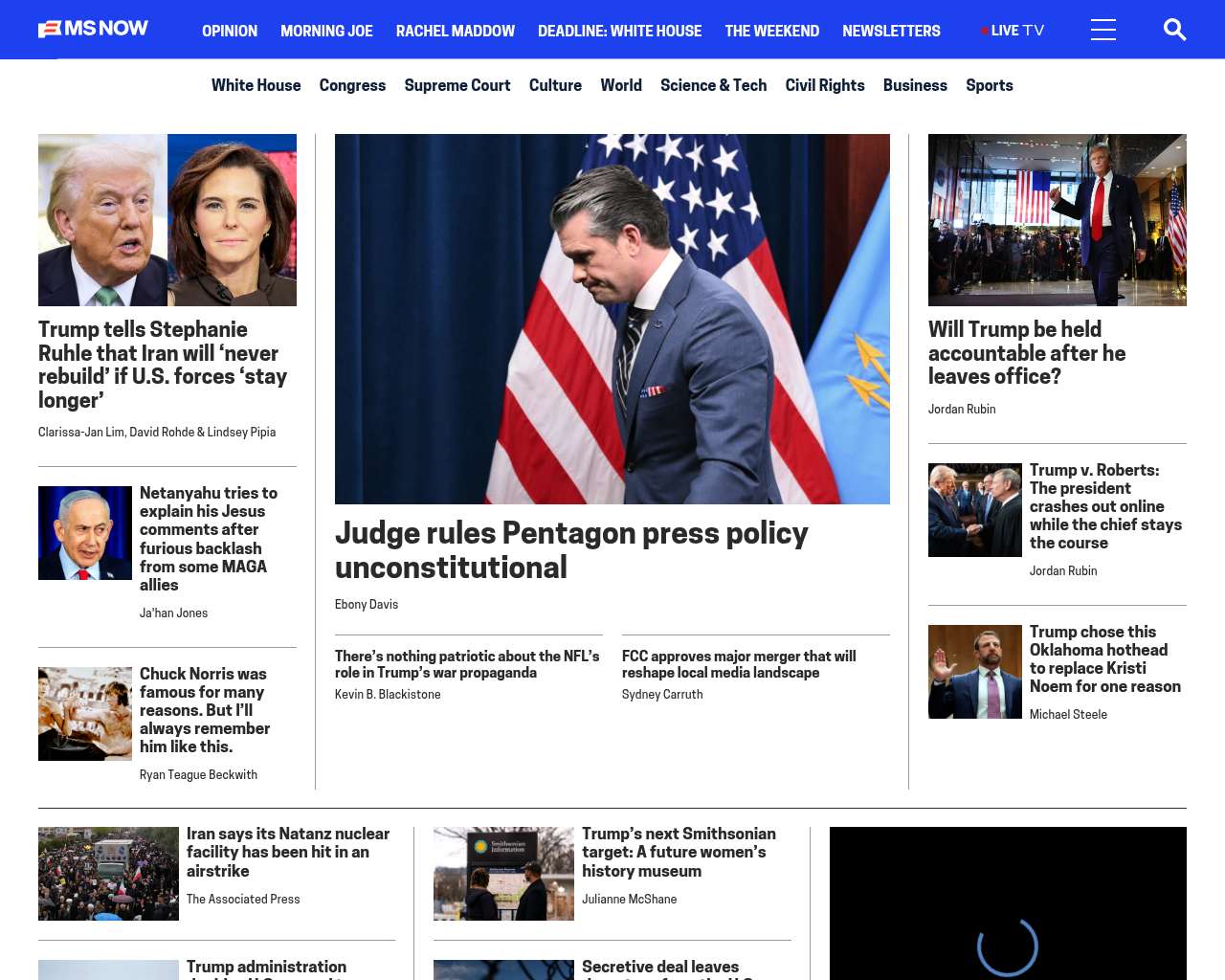
Task: Open the search magnifier icon
Action: pos(1174,30)
